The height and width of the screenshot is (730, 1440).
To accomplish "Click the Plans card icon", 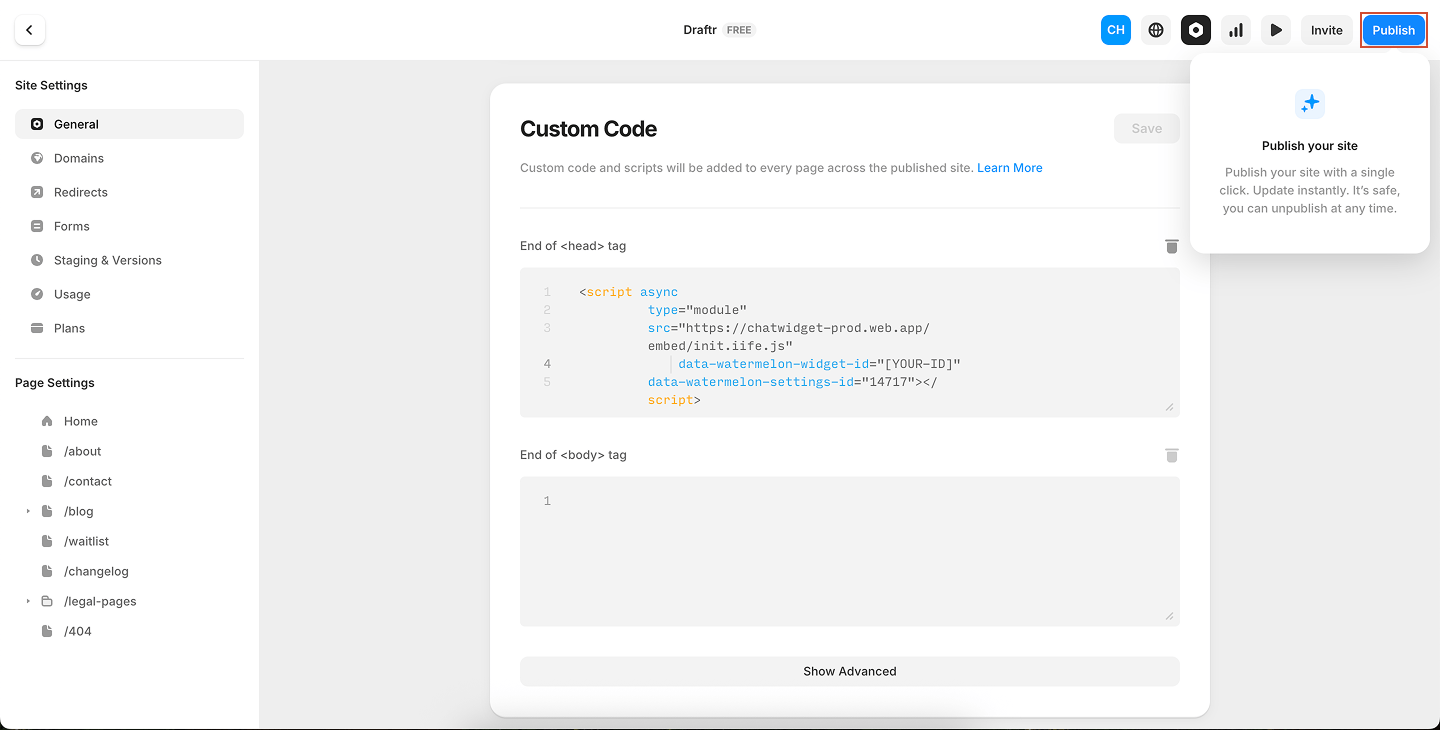I will [37, 328].
